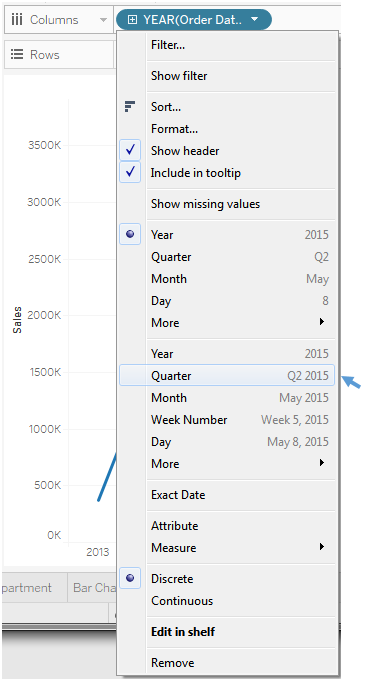Click the sort bars icon beside Sort
This screenshot has height=680, width=365.
pyautogui.click(x=130, y=106)
